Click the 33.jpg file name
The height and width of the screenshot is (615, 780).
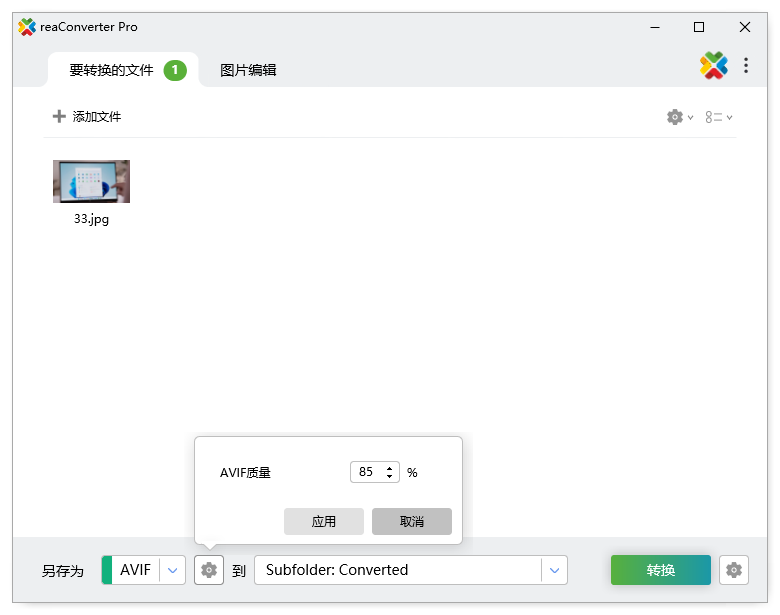coord(92,219)
